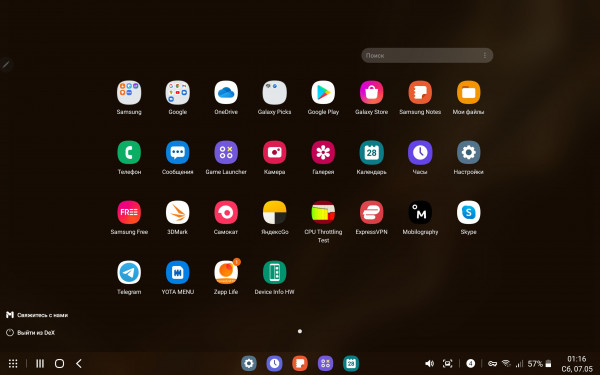Open Мои файлы file manager

pos(468,93)
